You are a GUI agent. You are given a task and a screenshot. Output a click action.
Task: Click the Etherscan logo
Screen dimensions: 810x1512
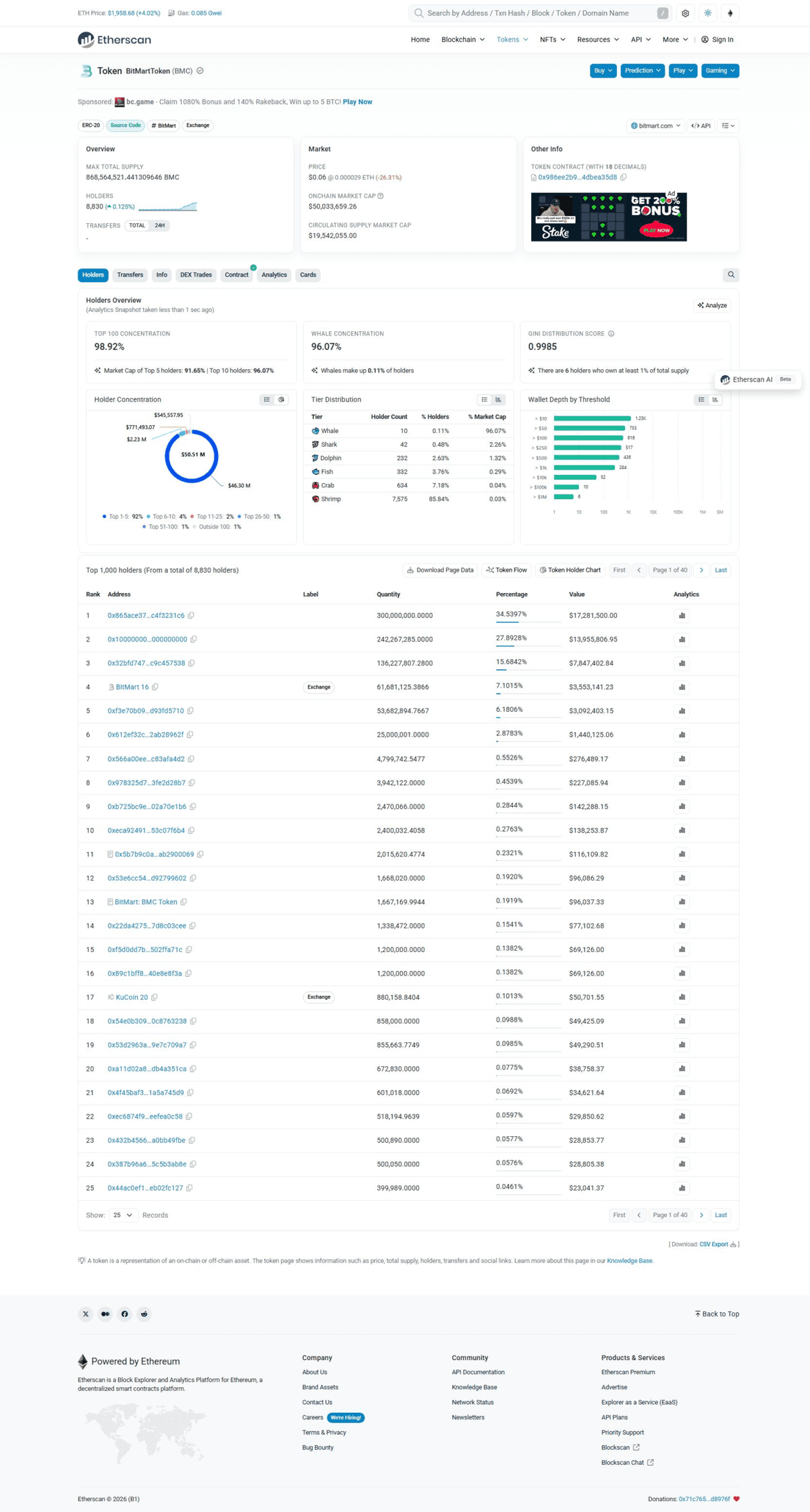tap(114, 40)
